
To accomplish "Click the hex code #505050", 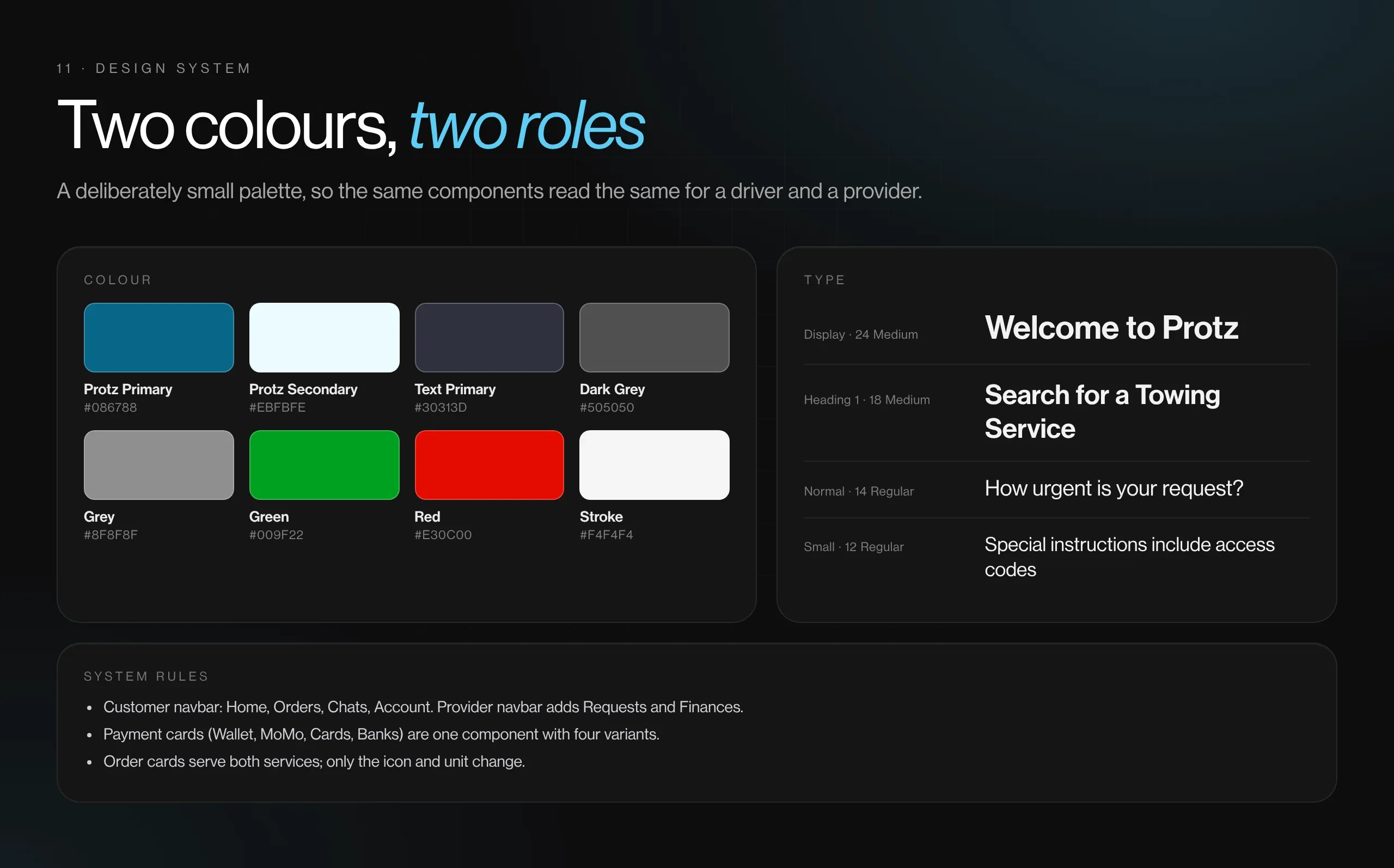I will click(x=607, y=408).
